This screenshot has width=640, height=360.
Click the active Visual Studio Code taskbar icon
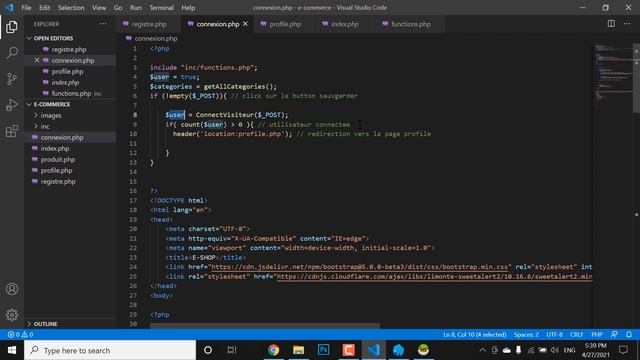(x=373, y=350)
